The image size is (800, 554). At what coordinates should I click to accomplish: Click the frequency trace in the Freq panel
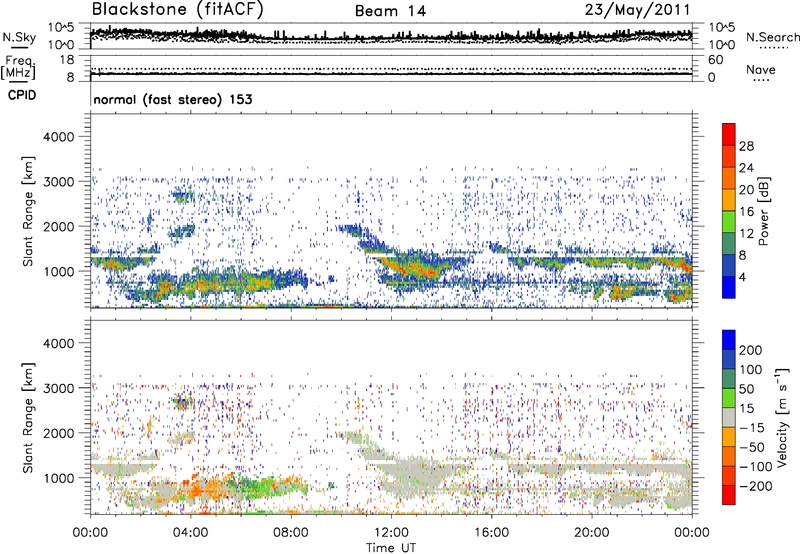pos(391,74)
